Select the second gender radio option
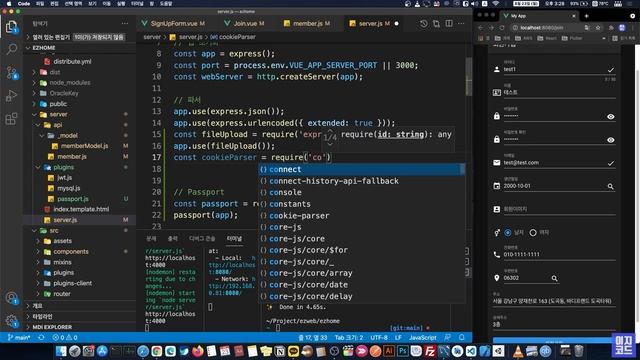 click(x=533, y=233)
